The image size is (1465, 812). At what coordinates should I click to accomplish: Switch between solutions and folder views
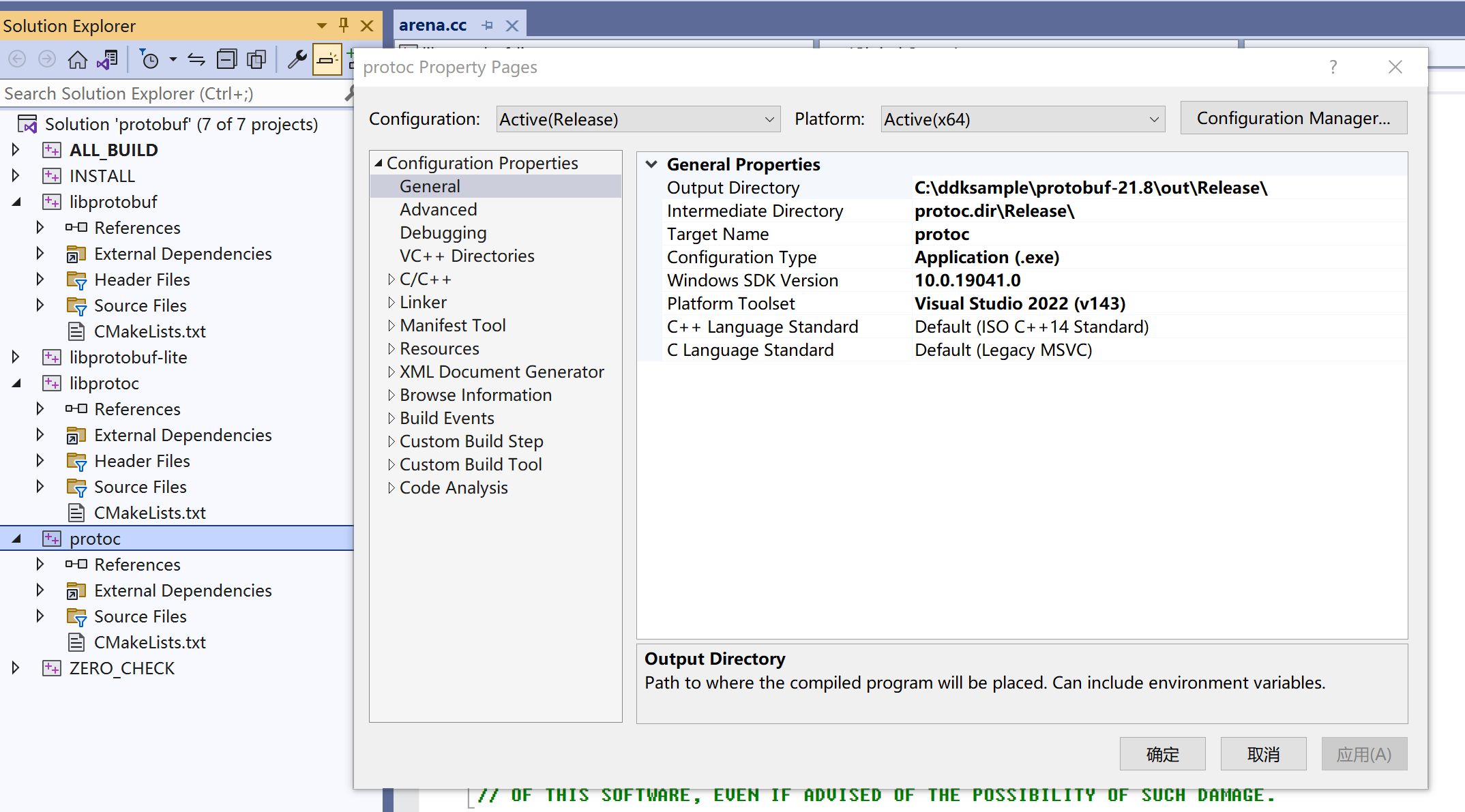tap(107, 60)
